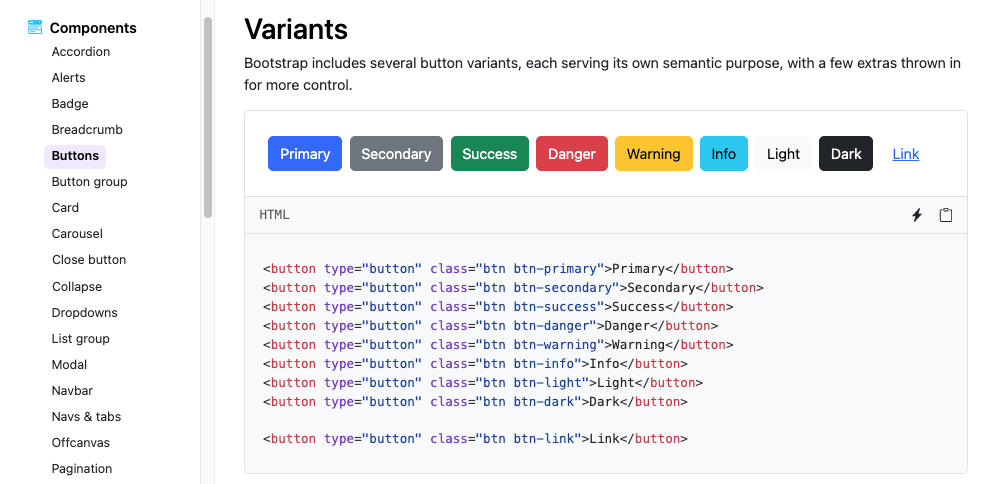Go to Offcanvas component page
The image size is (988, 484).
(81, 442)
